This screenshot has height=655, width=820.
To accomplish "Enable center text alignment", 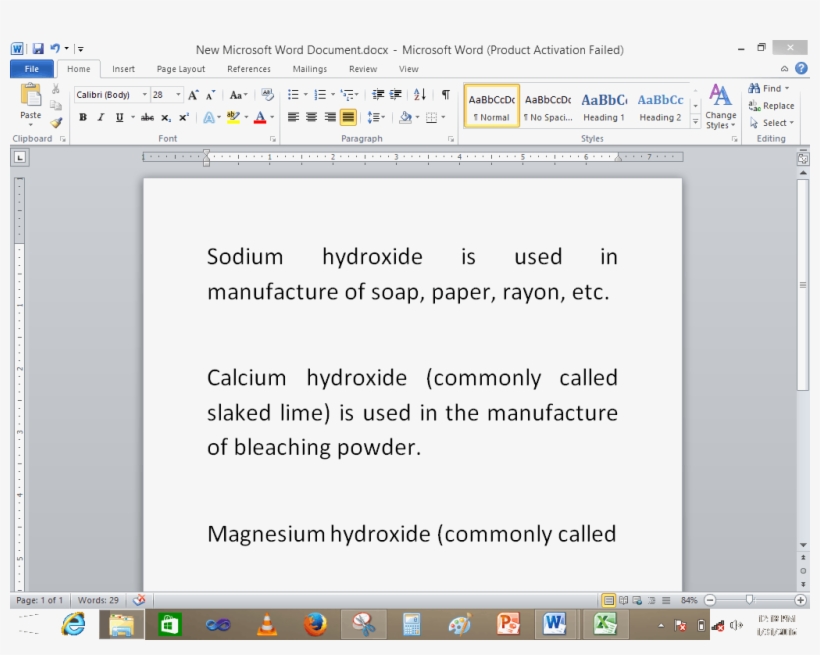I will coord(309,117).
